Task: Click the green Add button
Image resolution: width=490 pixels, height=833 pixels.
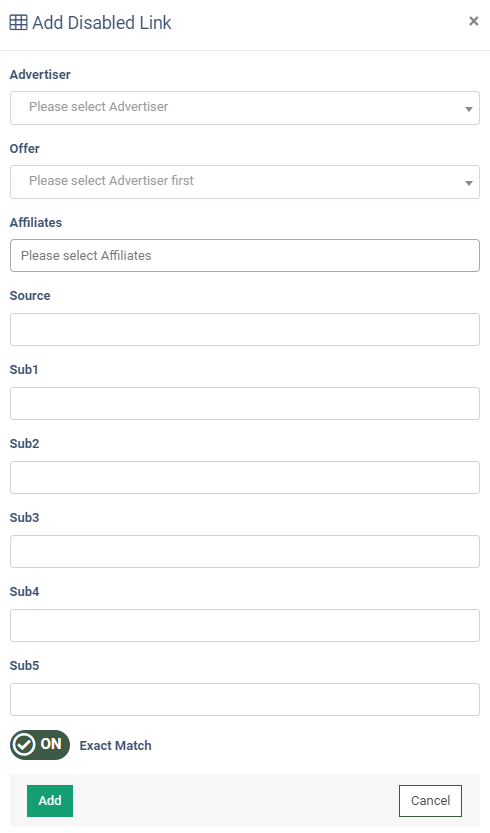Action: [x=50, y=801]
